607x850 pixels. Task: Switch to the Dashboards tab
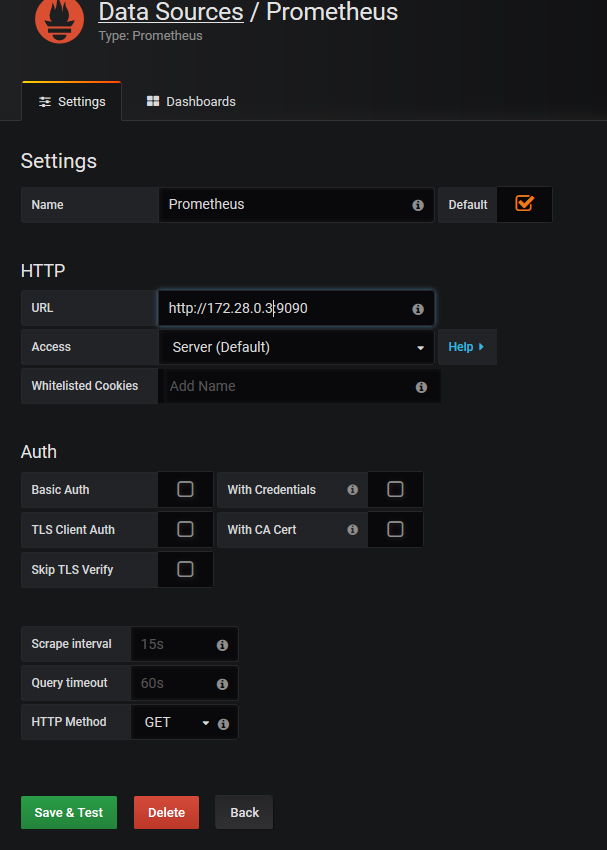click(x=191, y=101)
